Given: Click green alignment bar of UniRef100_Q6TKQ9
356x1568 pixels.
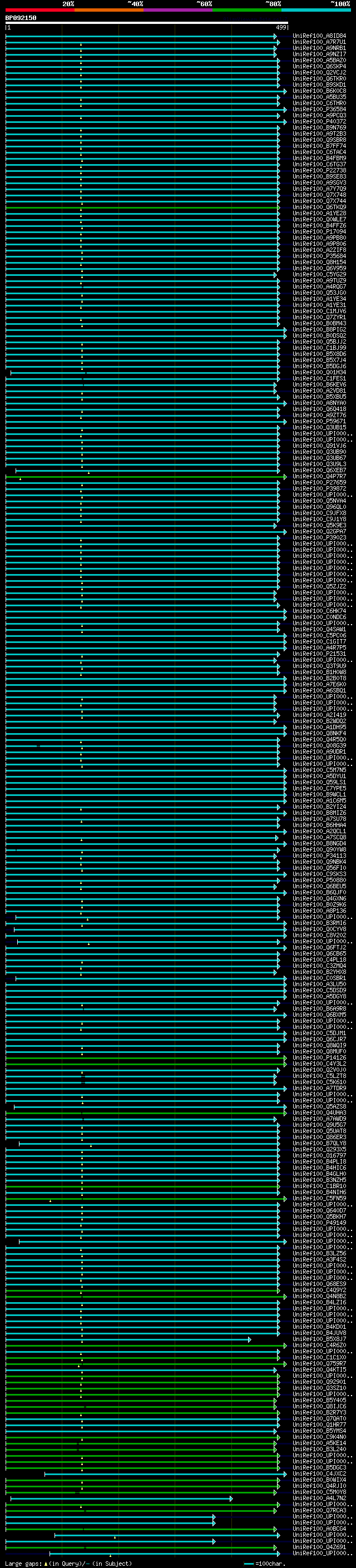Looking at the screenshot, I should [142, 207].
